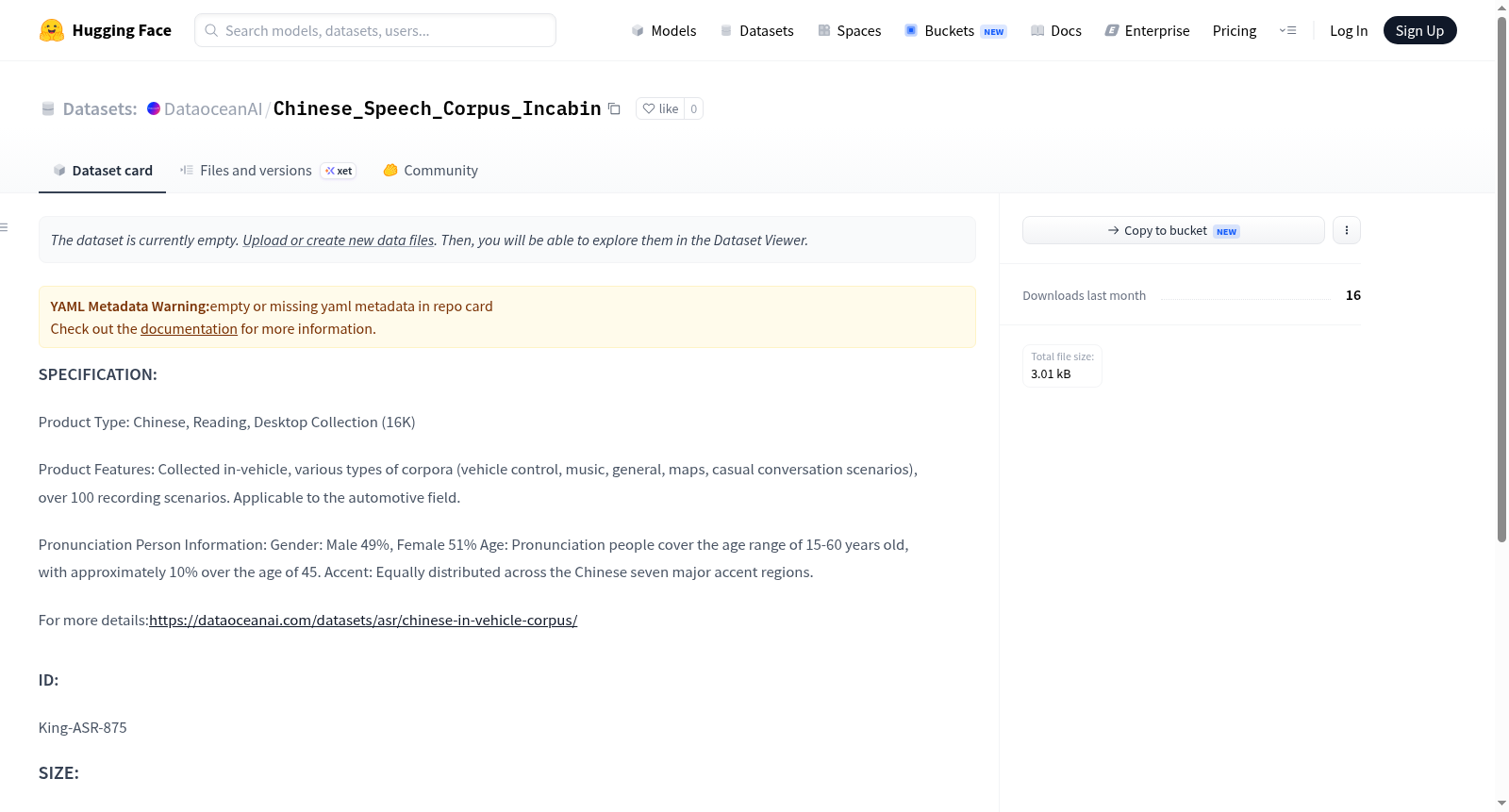
Task: Copy dataset name with the copy icon
Action: [614, 108]
